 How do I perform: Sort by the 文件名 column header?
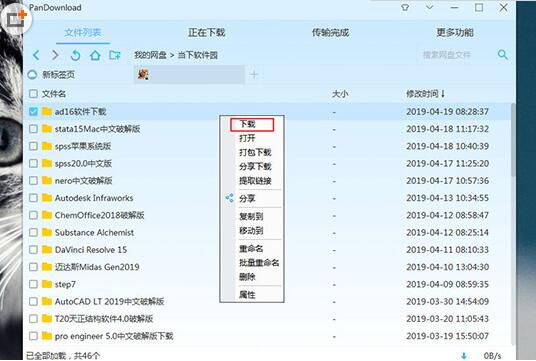(x=54, y=94)
